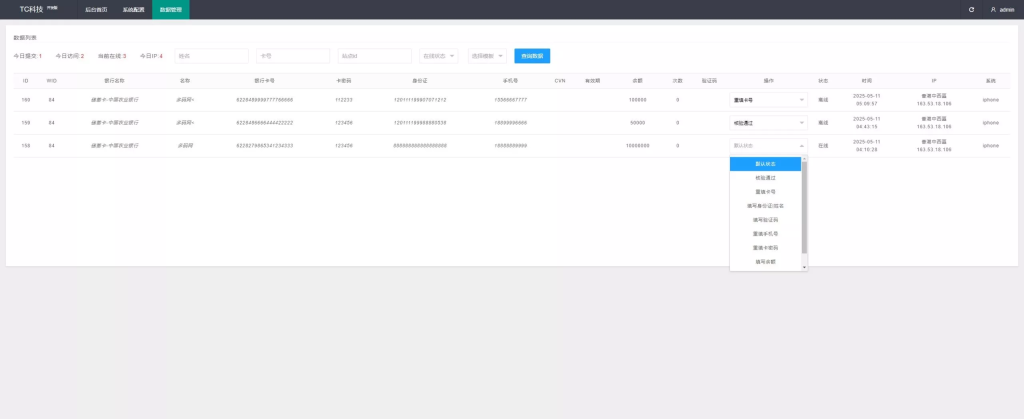
Task: Switch to the 系统配置 tab
Action: click(x=133, y=10)
